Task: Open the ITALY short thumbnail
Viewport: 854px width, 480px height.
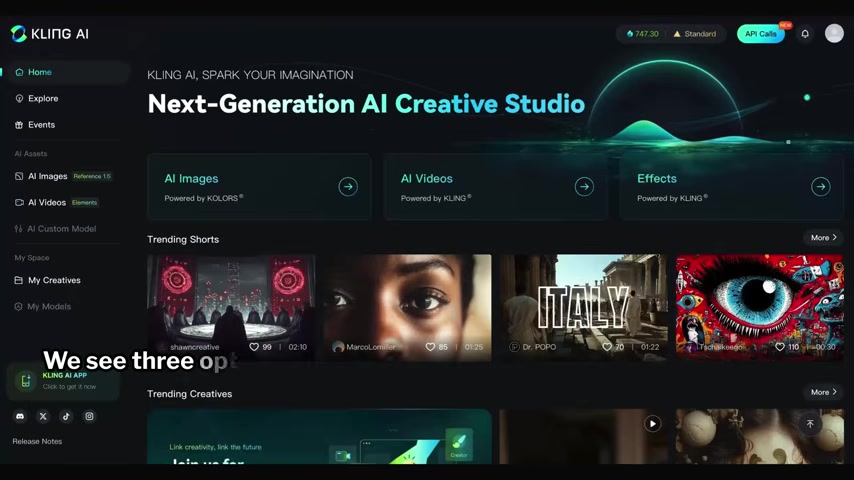Action: (584, 307)
